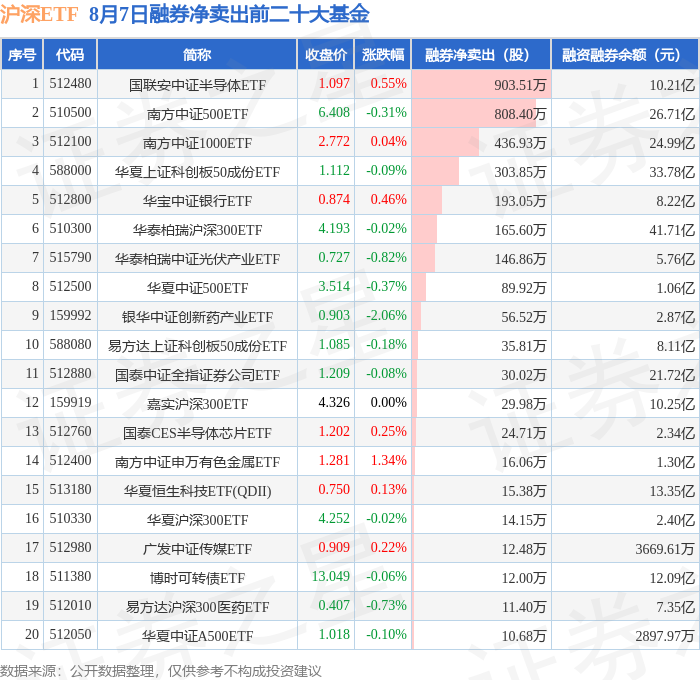This screenshot has width=700, height=680.
Task: Select fund name 华夏中证A500ETF
Action: tap(197, 636)
